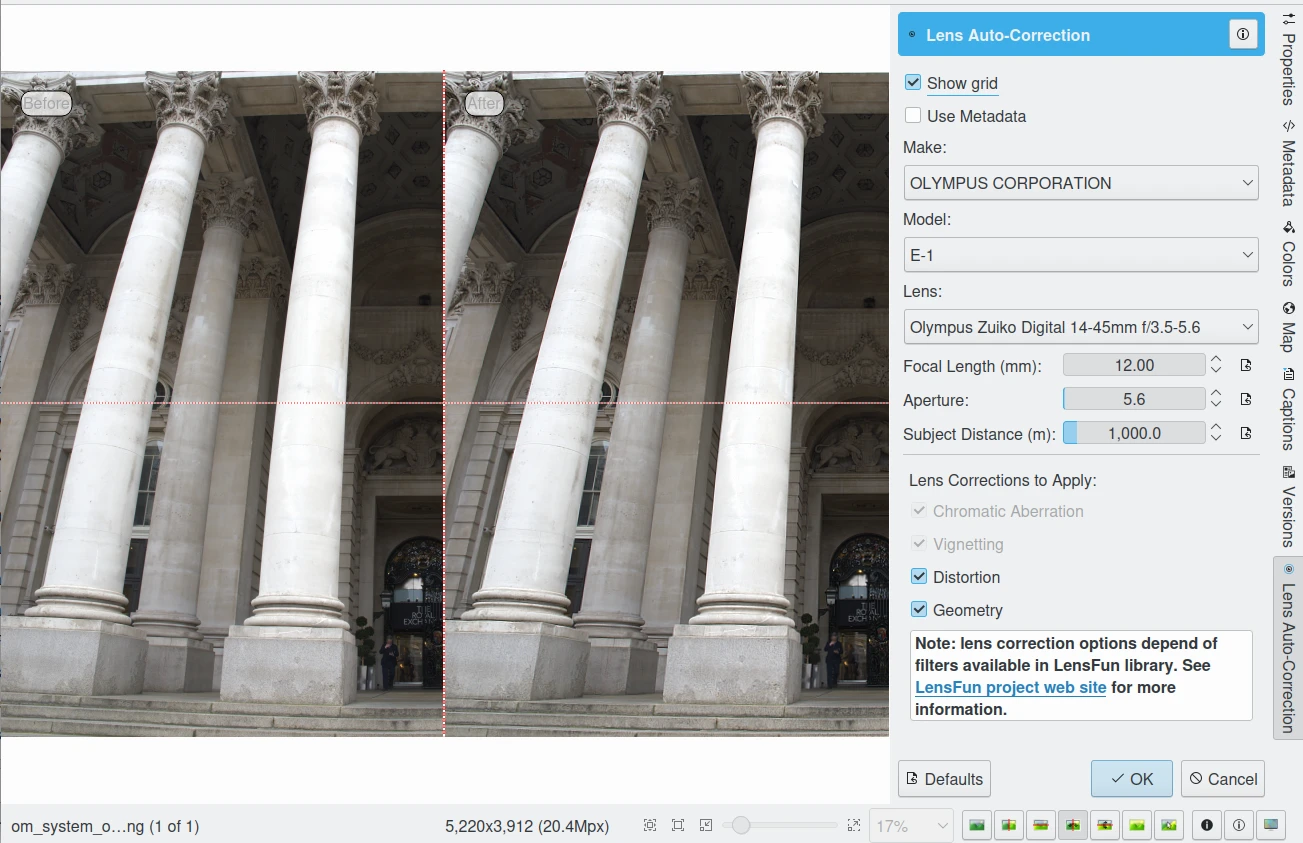Switch to horizontal split before/after preview
This screenshot has width=1303, height=843.
coord(1041,826)
